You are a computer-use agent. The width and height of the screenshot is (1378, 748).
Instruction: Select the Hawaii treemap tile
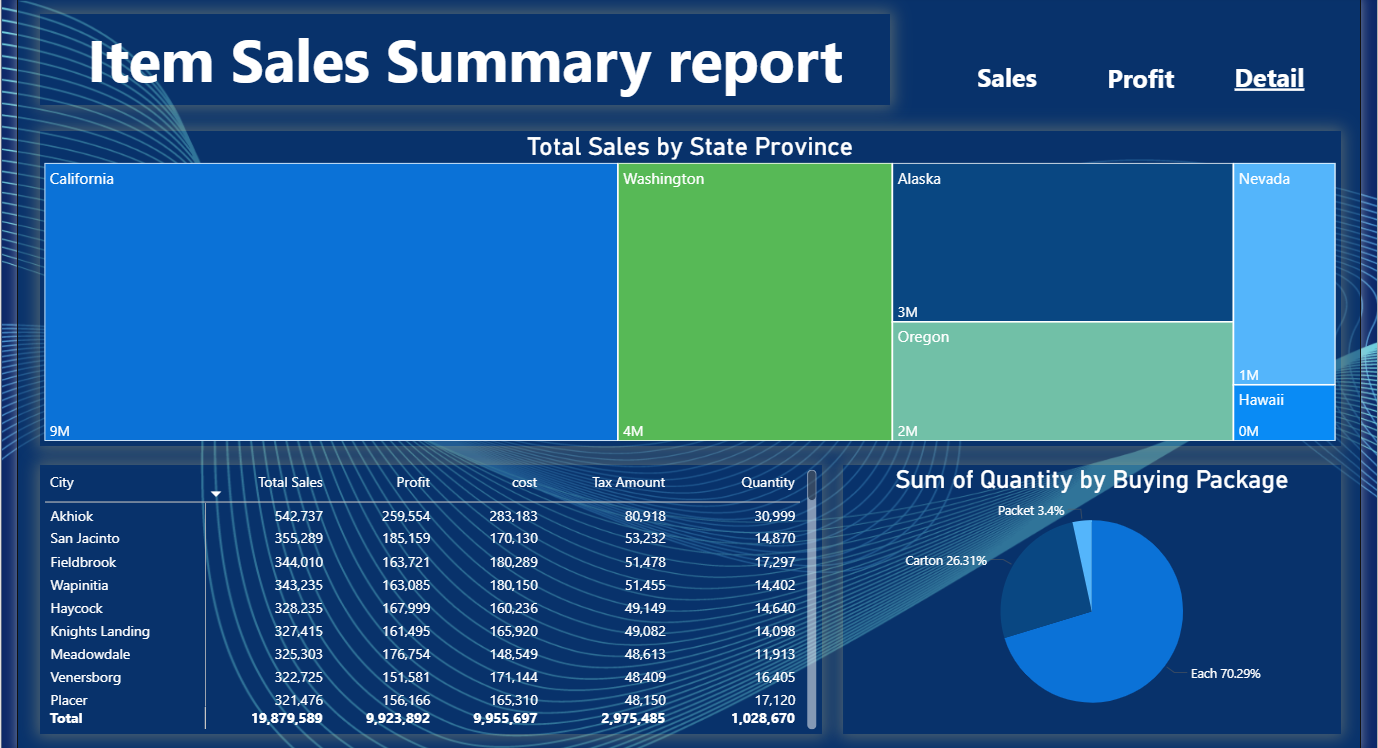(1284, 413)
